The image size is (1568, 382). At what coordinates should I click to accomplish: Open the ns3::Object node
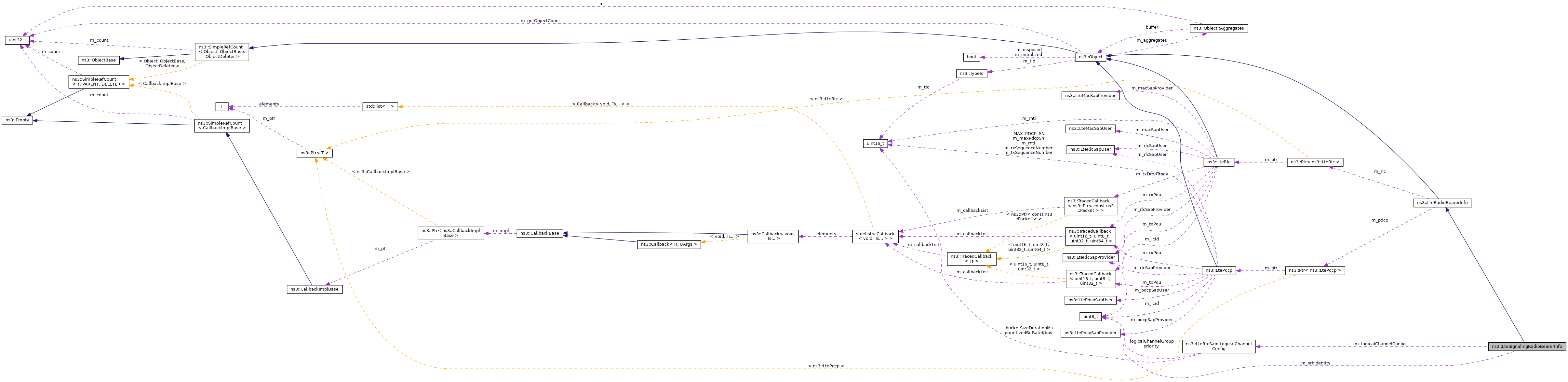pyautogui.click(x=1090, y=57)
